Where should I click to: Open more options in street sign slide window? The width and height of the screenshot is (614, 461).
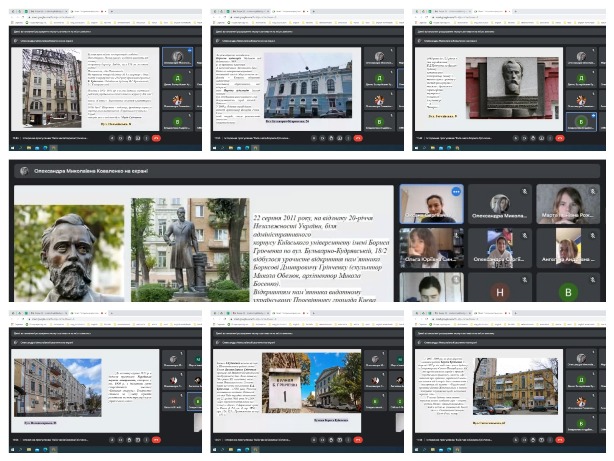pos(348,440)
